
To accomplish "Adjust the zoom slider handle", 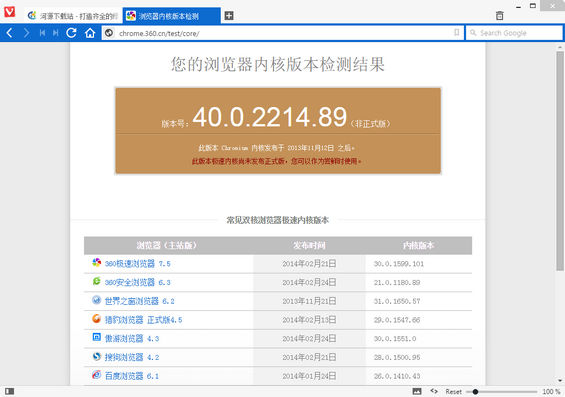I will coord(475,392).
